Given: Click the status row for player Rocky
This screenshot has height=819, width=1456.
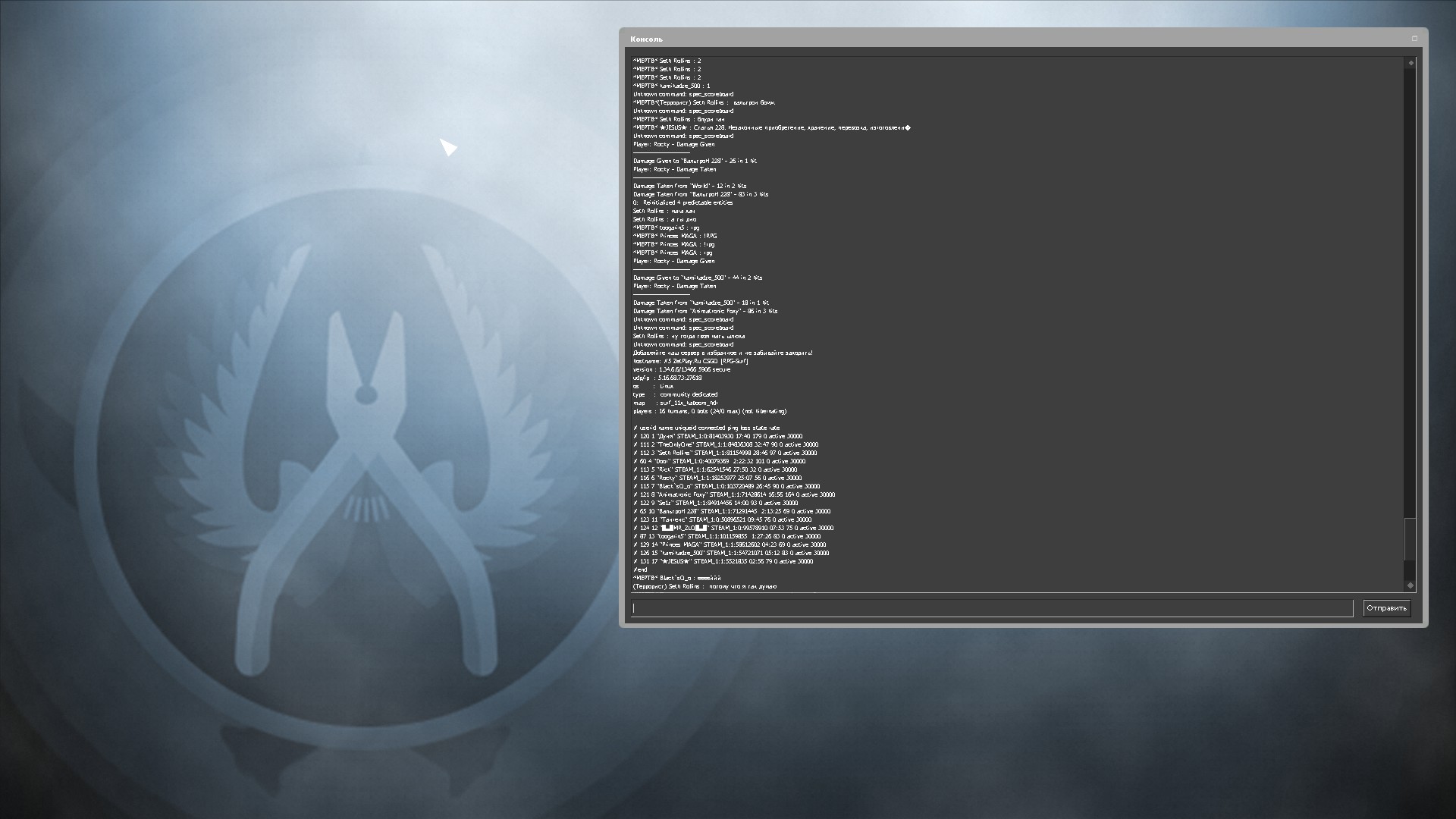Looking at the screenshot, I should (x=717, y=478).
